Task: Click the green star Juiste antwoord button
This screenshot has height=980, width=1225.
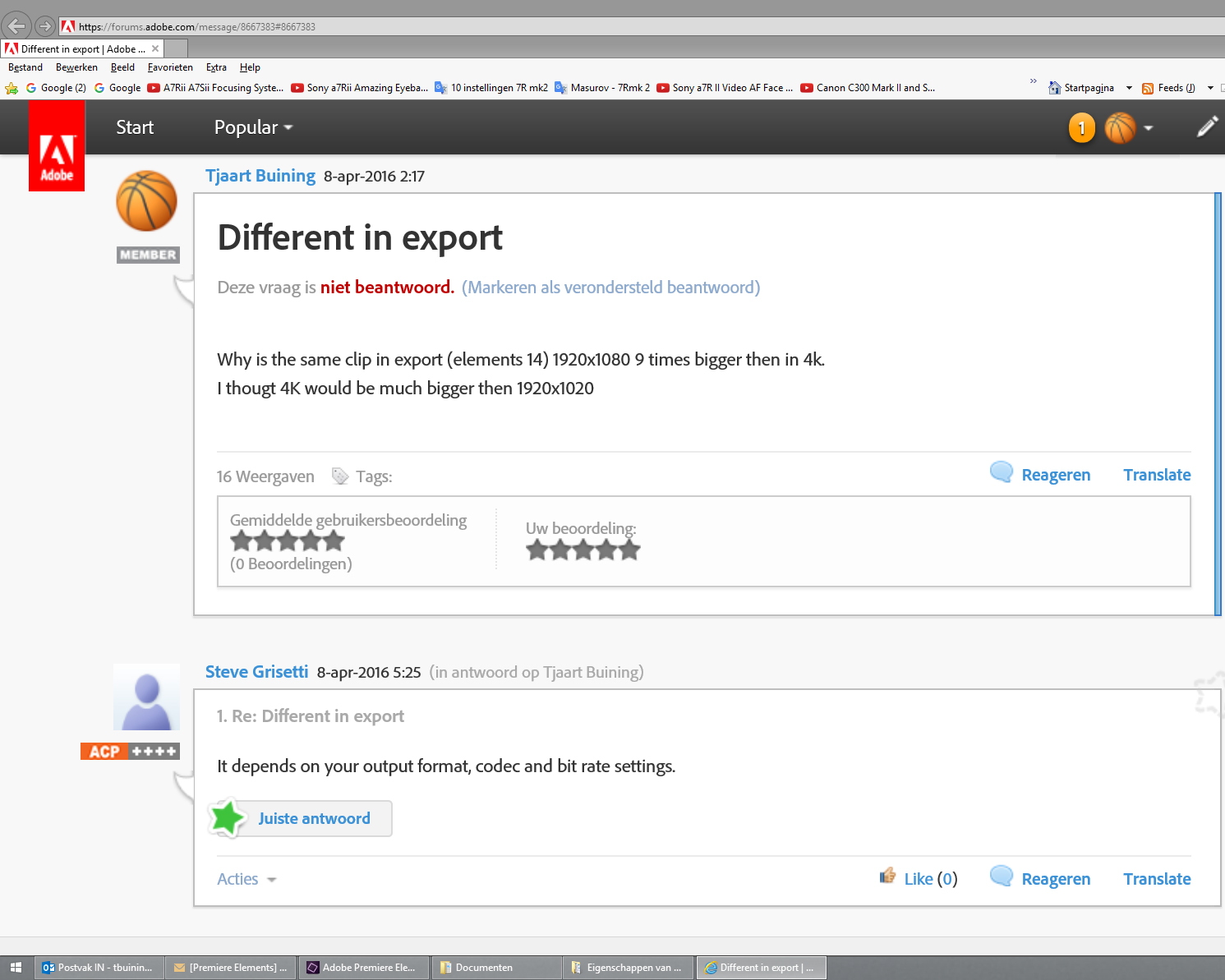Action: point(300,818)
